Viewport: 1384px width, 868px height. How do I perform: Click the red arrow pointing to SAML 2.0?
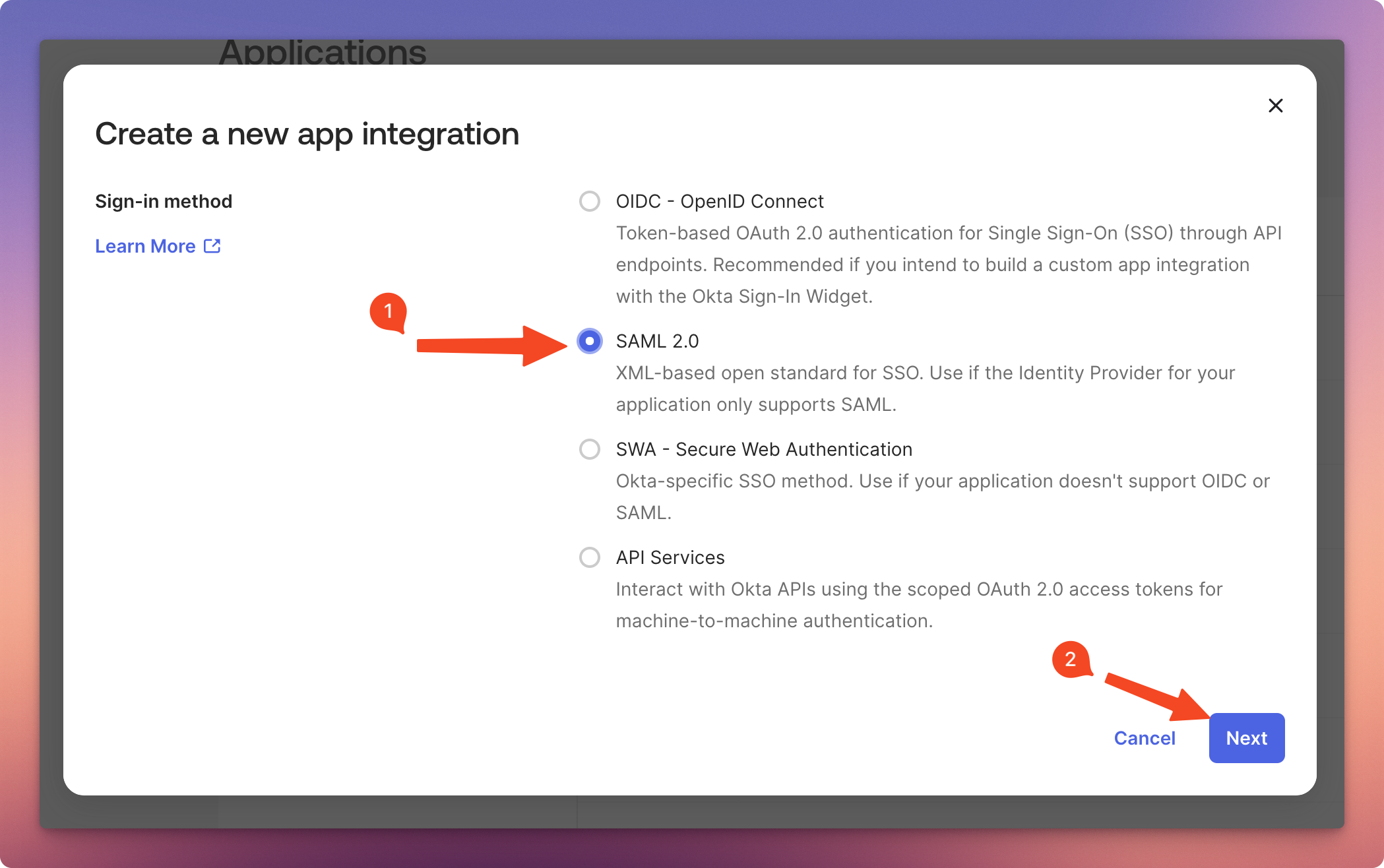pos(488,345)
